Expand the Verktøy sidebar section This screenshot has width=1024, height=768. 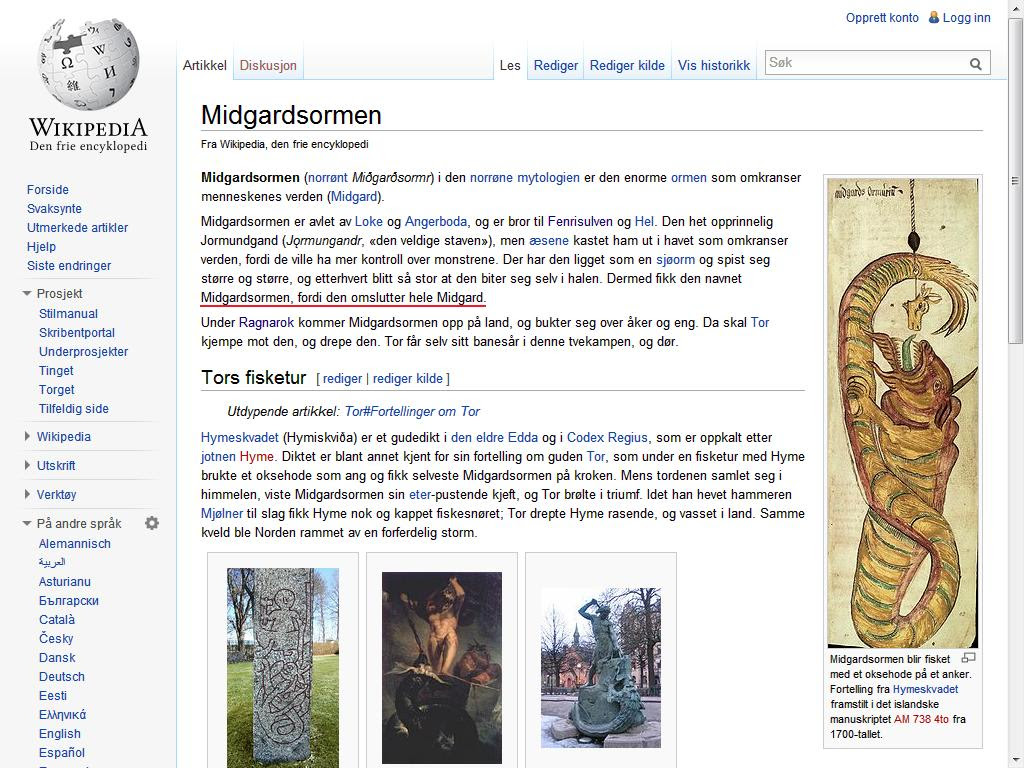coord(27,494)
